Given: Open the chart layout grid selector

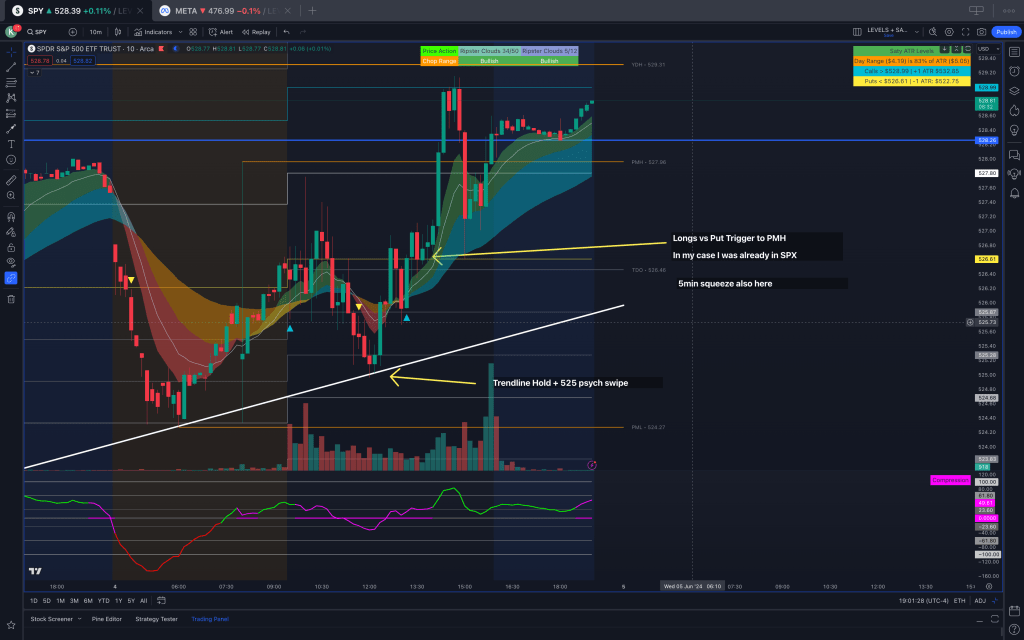Looking at the screenshot, I should tap(193, 32).
